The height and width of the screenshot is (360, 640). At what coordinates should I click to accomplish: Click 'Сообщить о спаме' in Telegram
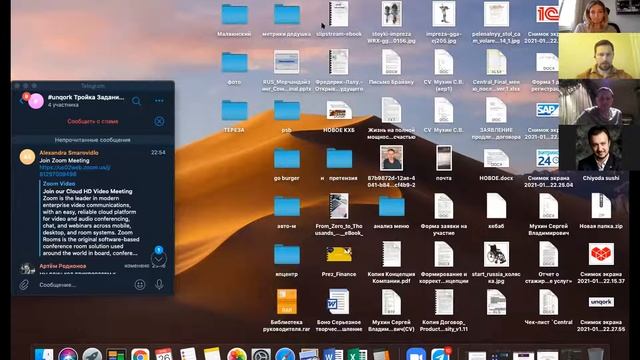click(93, 121)
